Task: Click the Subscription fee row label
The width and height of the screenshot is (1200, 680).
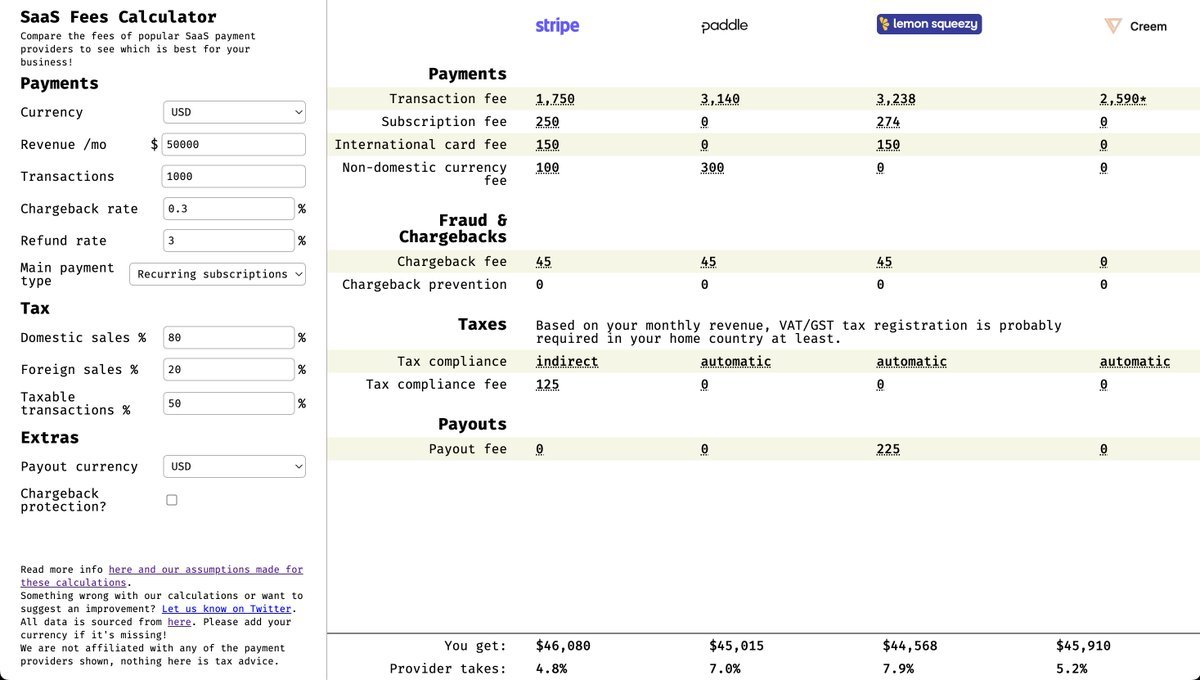Action: point(444,122)
